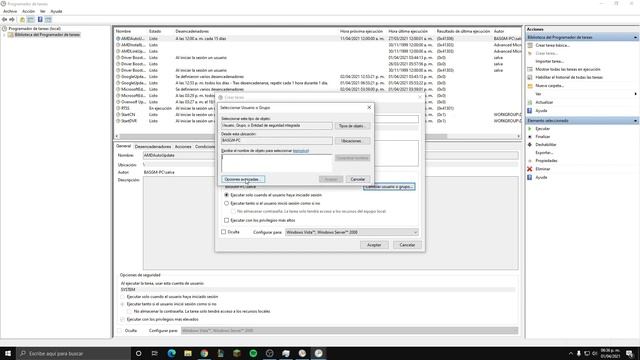Select the RTSS task row

point(318,108)
